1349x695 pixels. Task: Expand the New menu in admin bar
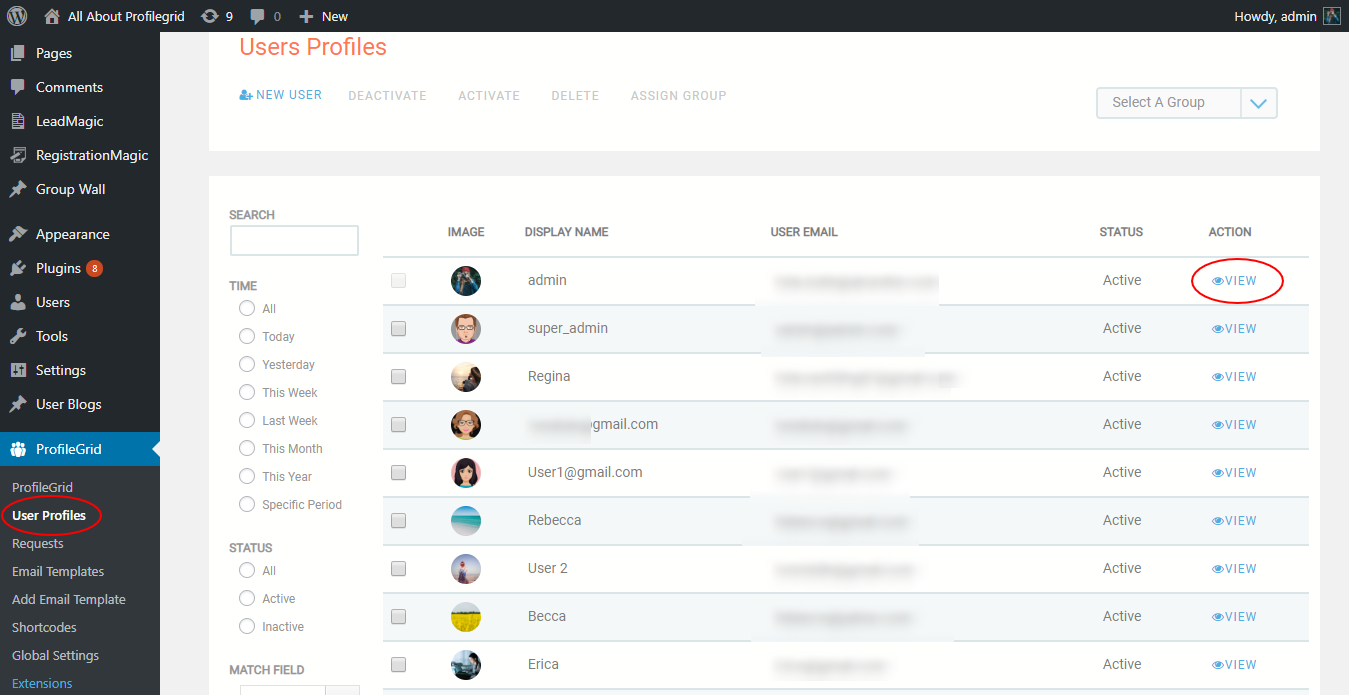point(324,16)
